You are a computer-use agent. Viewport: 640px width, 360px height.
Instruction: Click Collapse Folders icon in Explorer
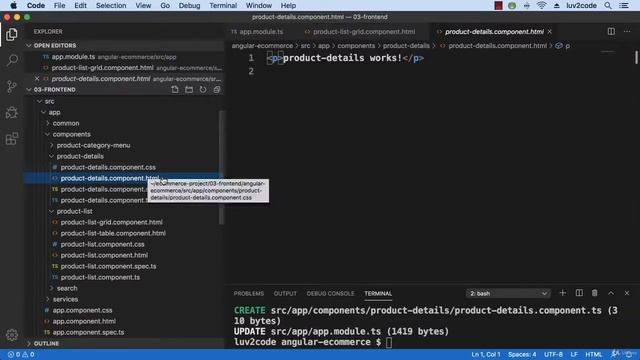coord(217,89)
